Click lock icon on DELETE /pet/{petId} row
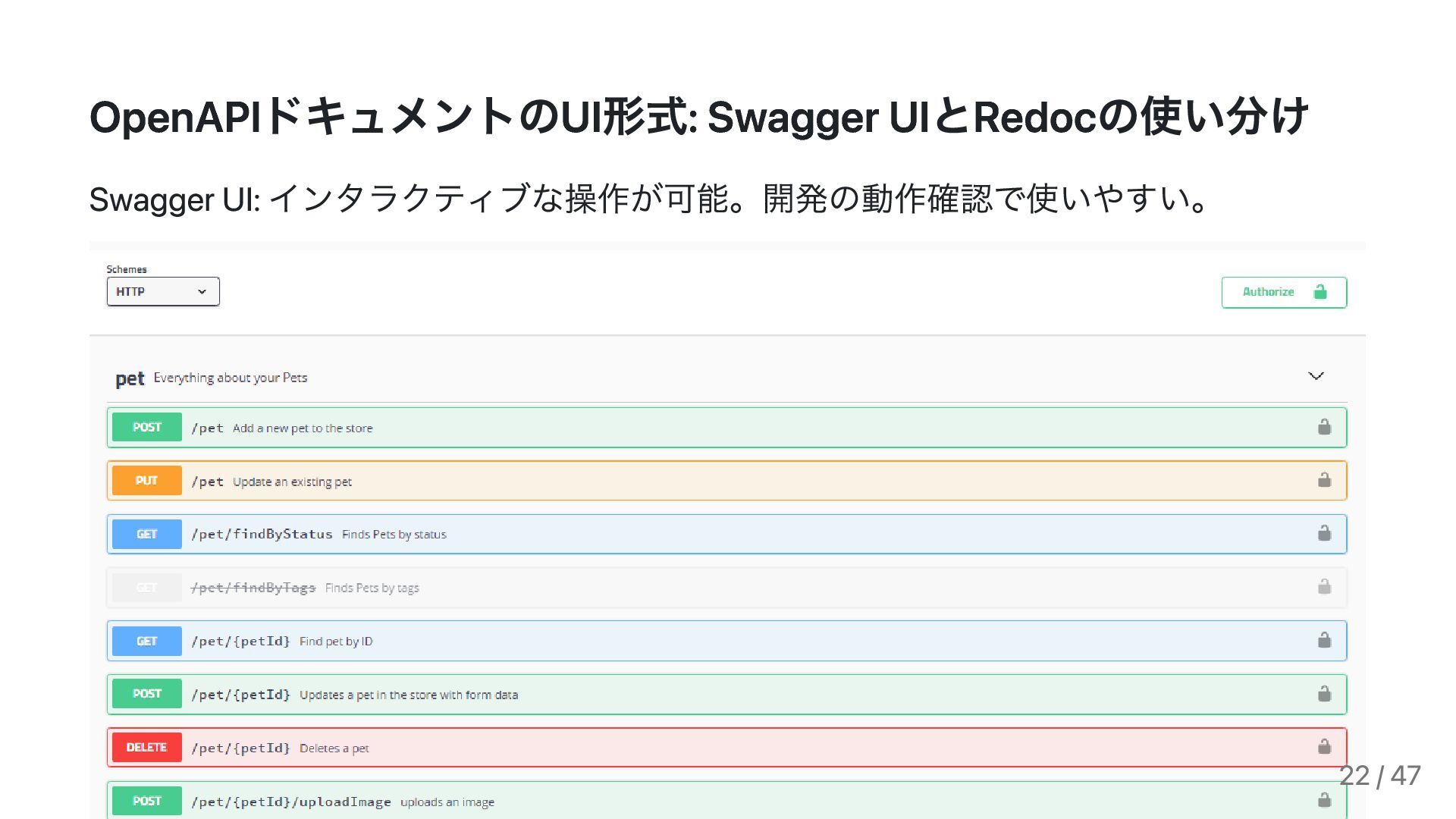The width and height of the screenshot is (1456, 819). (1324, 747)
